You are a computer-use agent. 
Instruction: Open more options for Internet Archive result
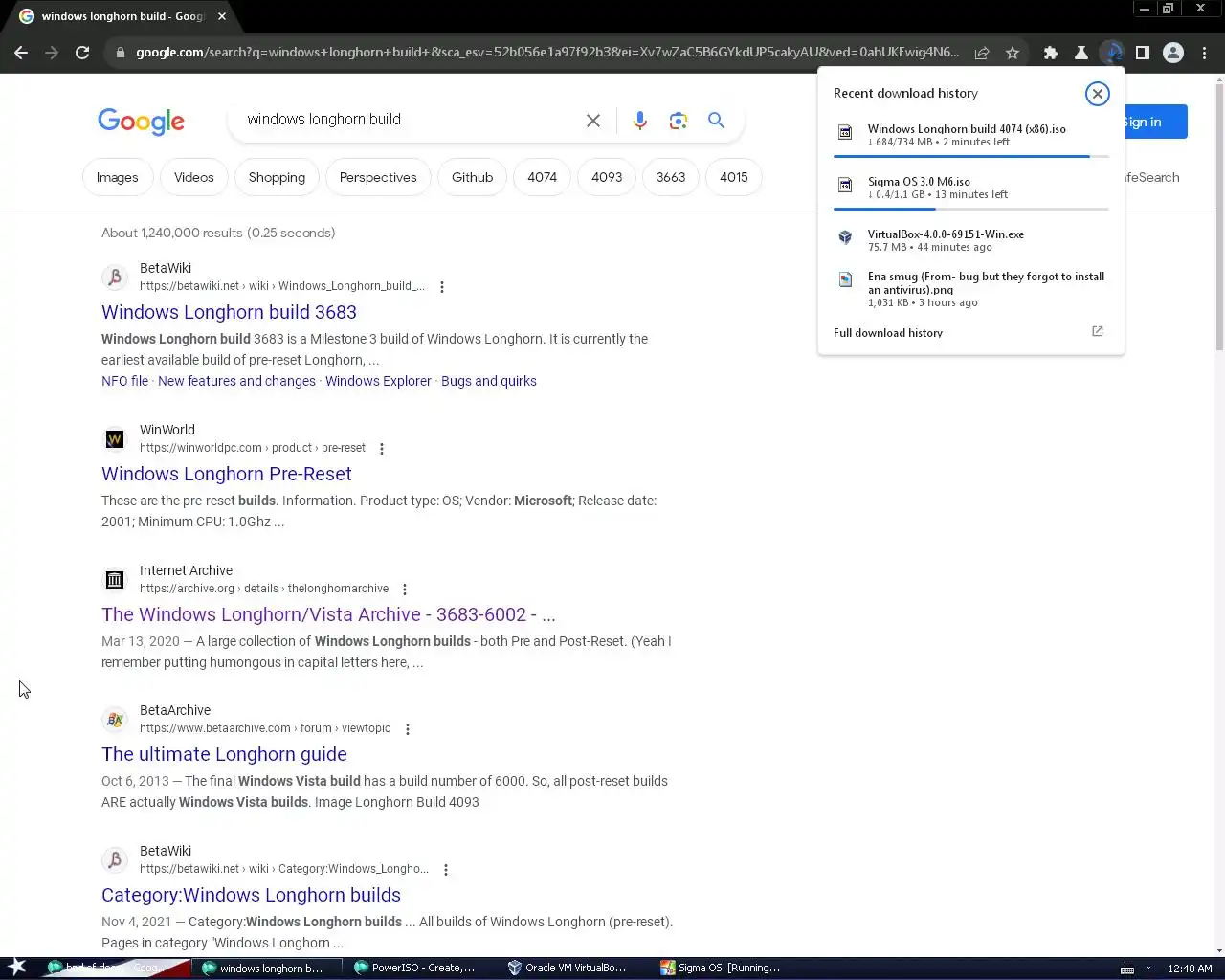(x=404, y=590)
